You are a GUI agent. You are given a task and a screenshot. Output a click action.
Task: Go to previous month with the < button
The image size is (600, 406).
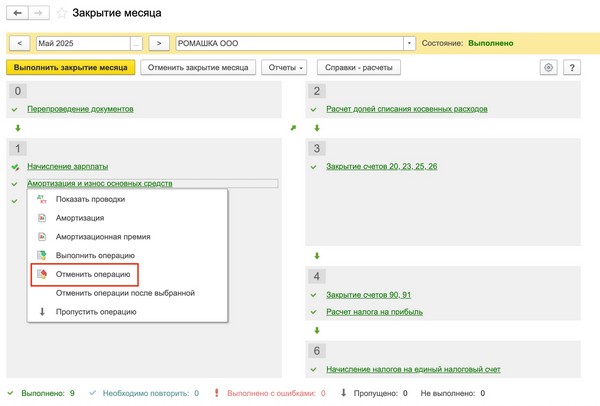20,44
